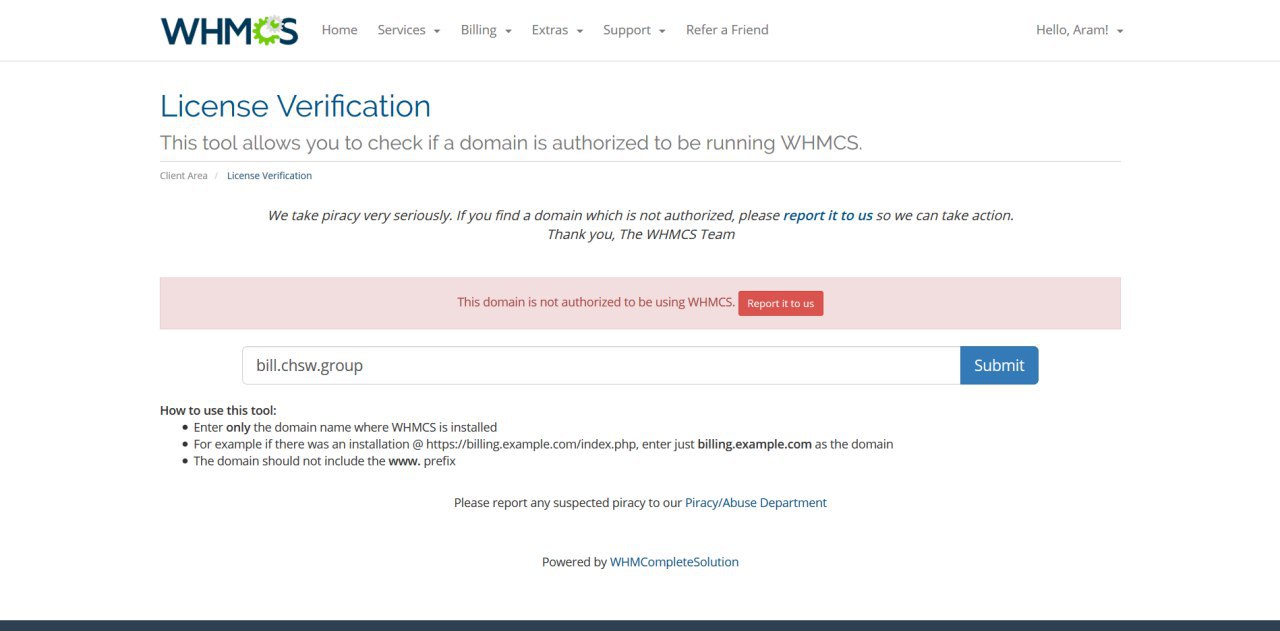Focus the domain input field
Image resolution: width=1280 pixels, height=631 pixels.
[601, 365]
